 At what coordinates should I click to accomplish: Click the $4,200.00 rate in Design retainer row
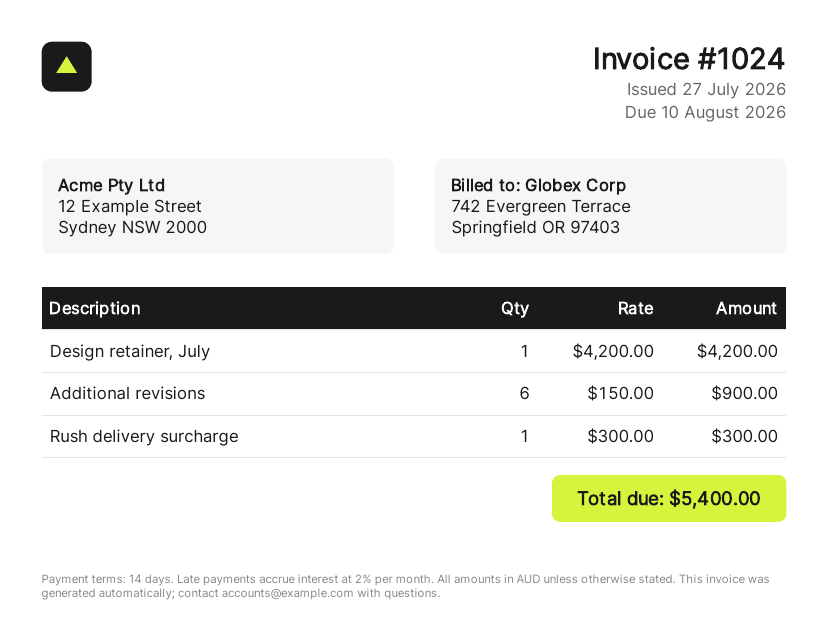click(613, 351)
